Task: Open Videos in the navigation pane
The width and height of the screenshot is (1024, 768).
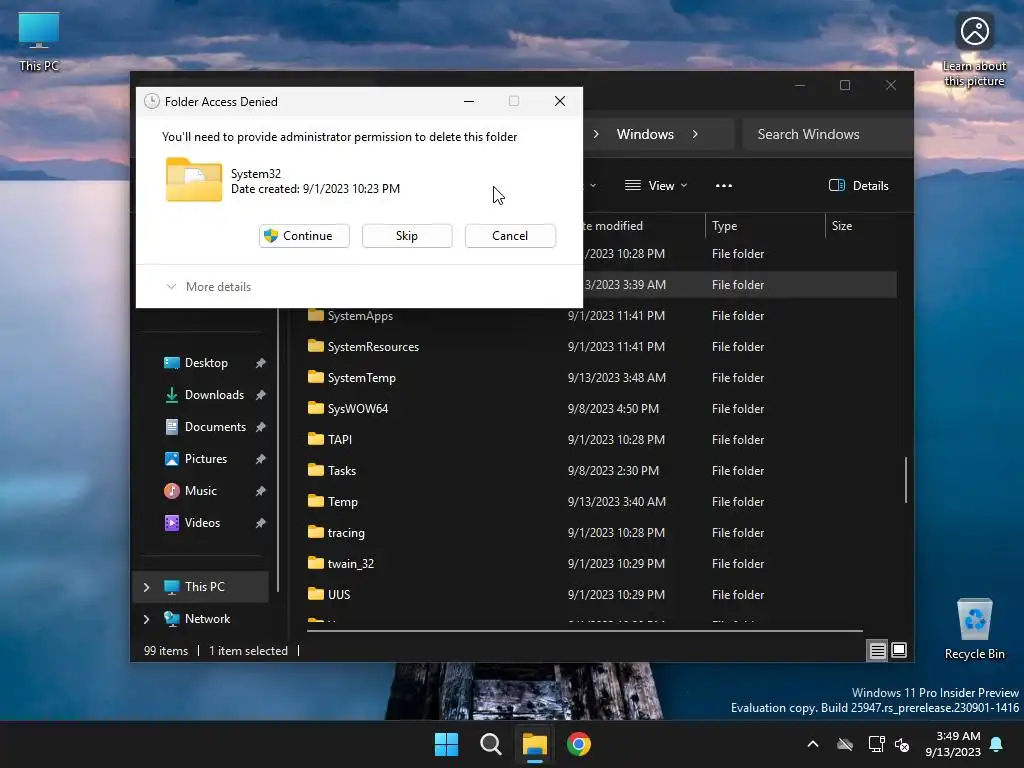Action: 202,523
